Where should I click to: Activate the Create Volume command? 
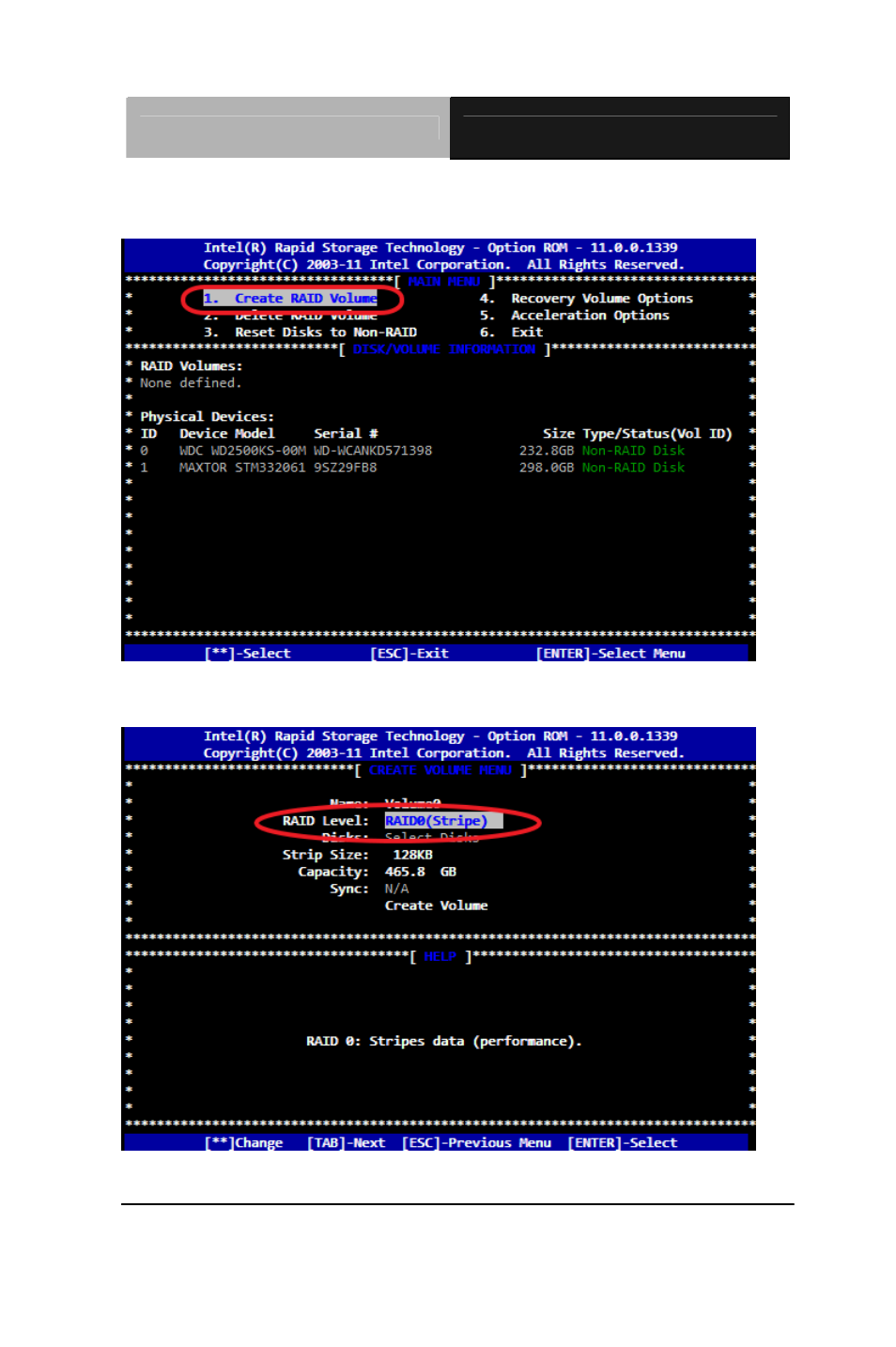pyautogui.click(x=437, y=906)
